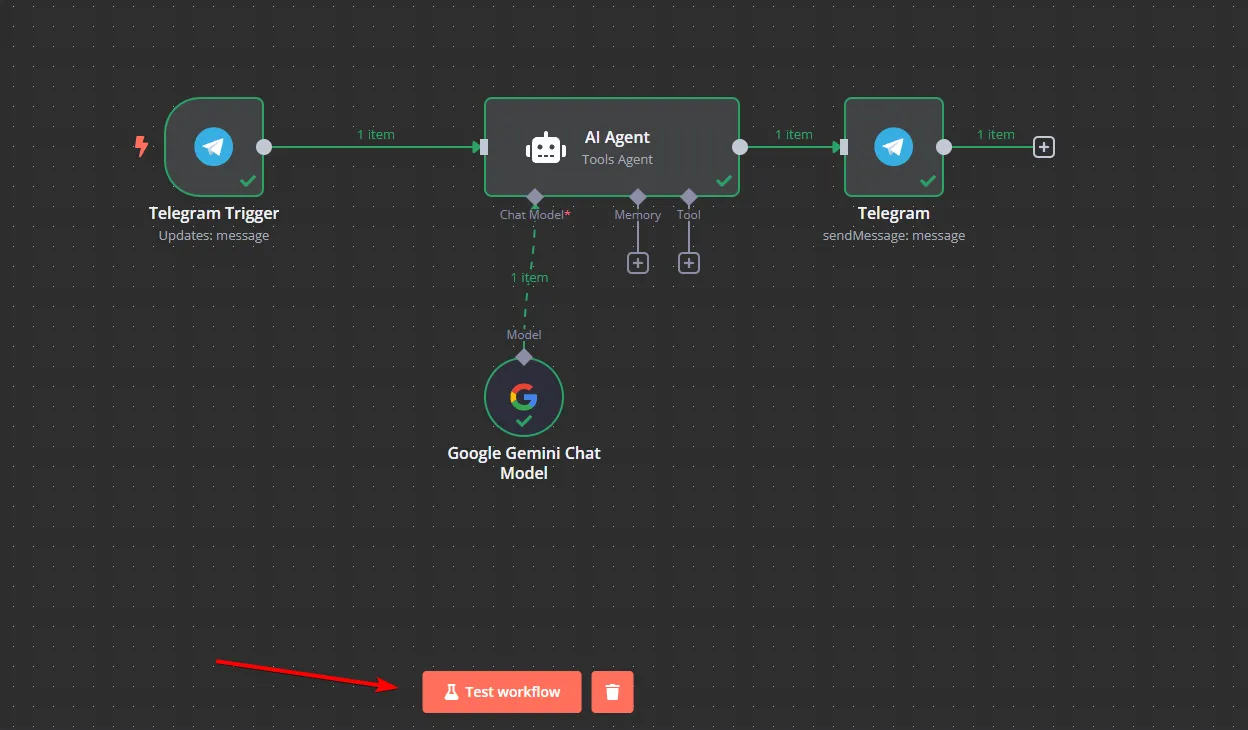Click the "Model" label above Gemini node
Screen dimensions: 1248x730
pos(524,335)
